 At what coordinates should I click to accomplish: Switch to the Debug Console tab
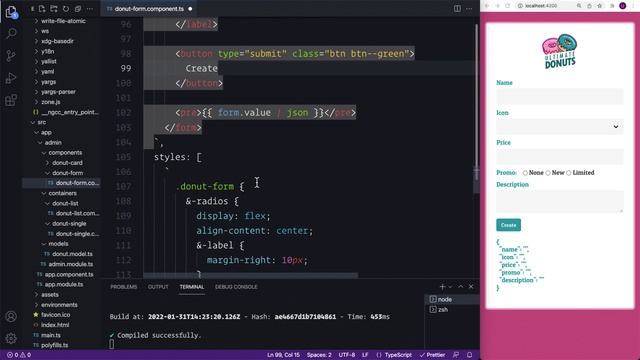click(x=236, y=287)
